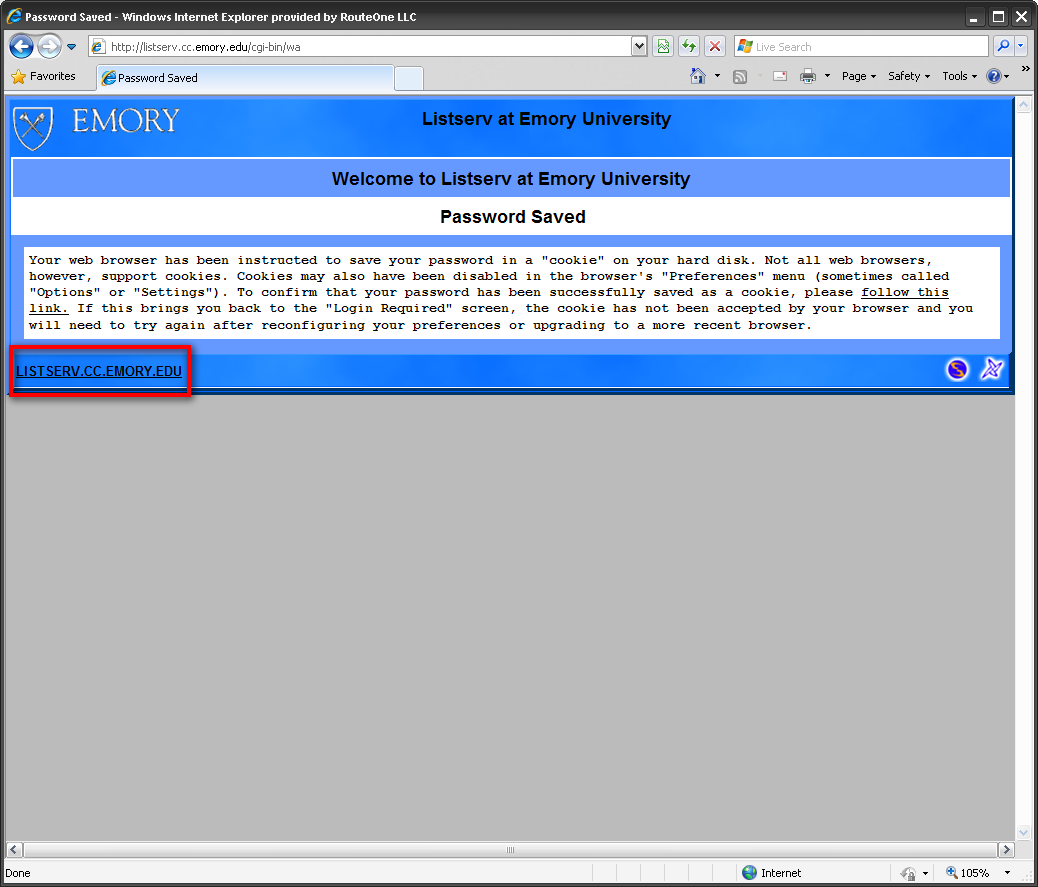Close the Internet Explorer window
Image resolution: width=1038 pixels, height=887 pixels.
[x=1021, y=17]
